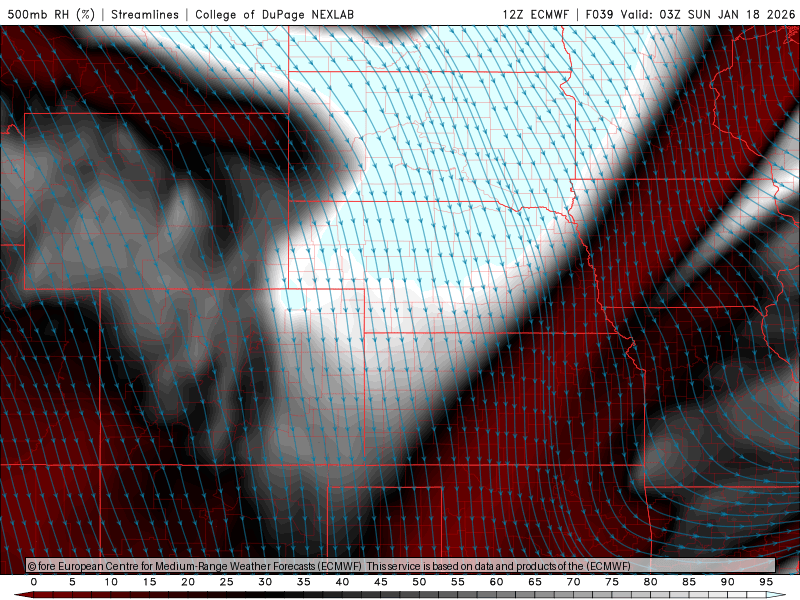Click the "20" scale value
Viewport: 800px width, 600px height.
[x=188, y=582]
